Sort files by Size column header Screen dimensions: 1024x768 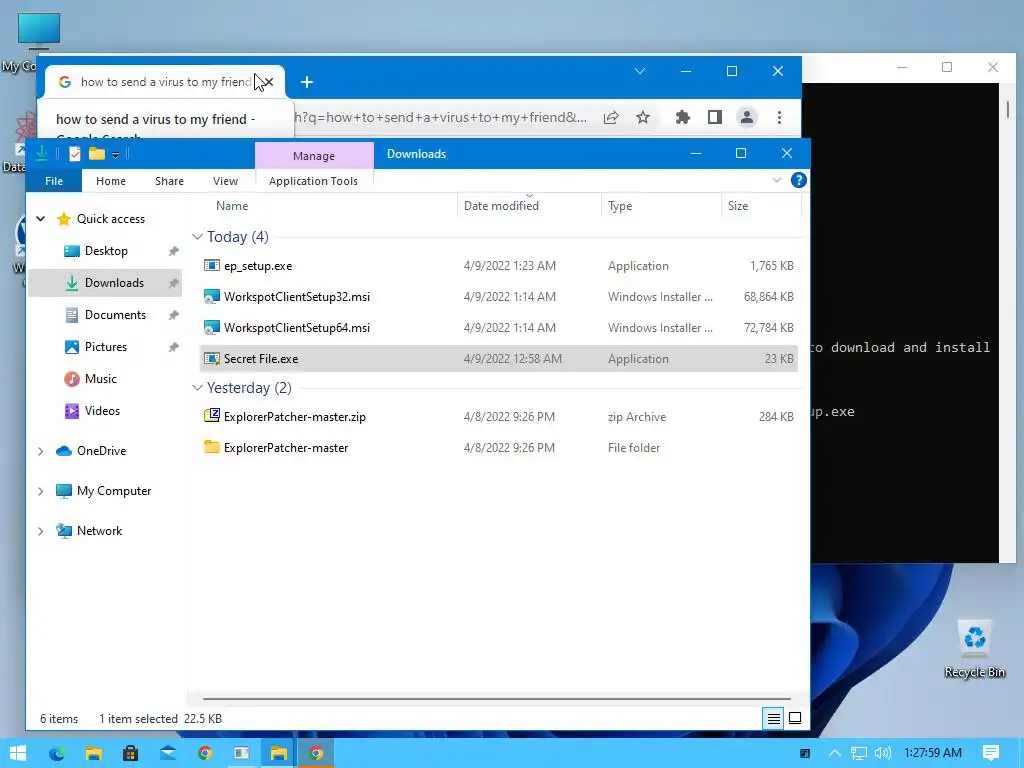(738, 206)
